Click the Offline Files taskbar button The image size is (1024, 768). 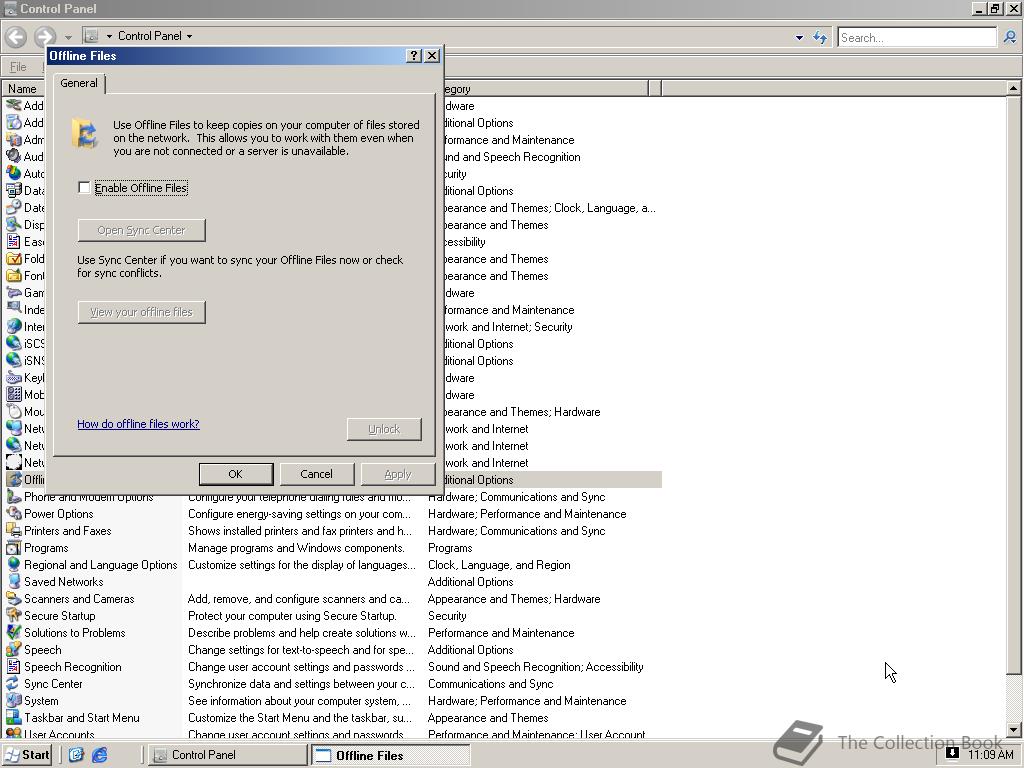pyautogui.click(x=390, y=755)
